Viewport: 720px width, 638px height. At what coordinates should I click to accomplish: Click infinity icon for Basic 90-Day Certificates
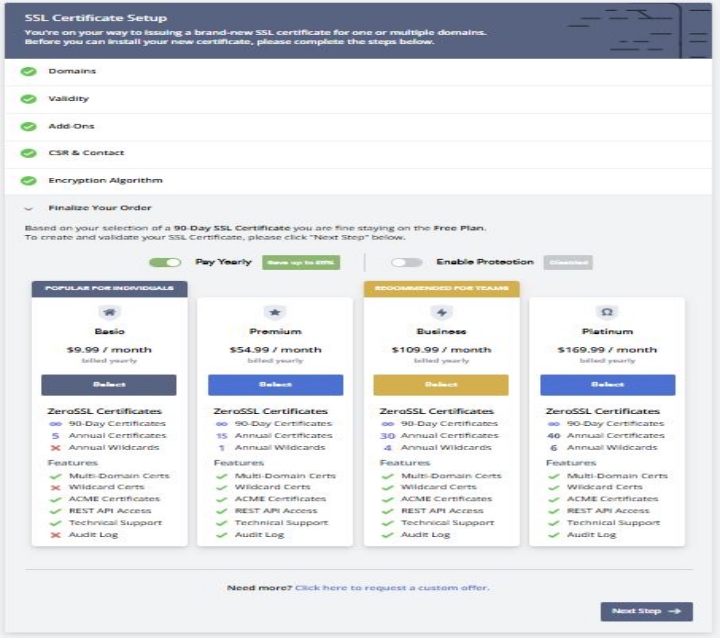[x=56, y=424]
